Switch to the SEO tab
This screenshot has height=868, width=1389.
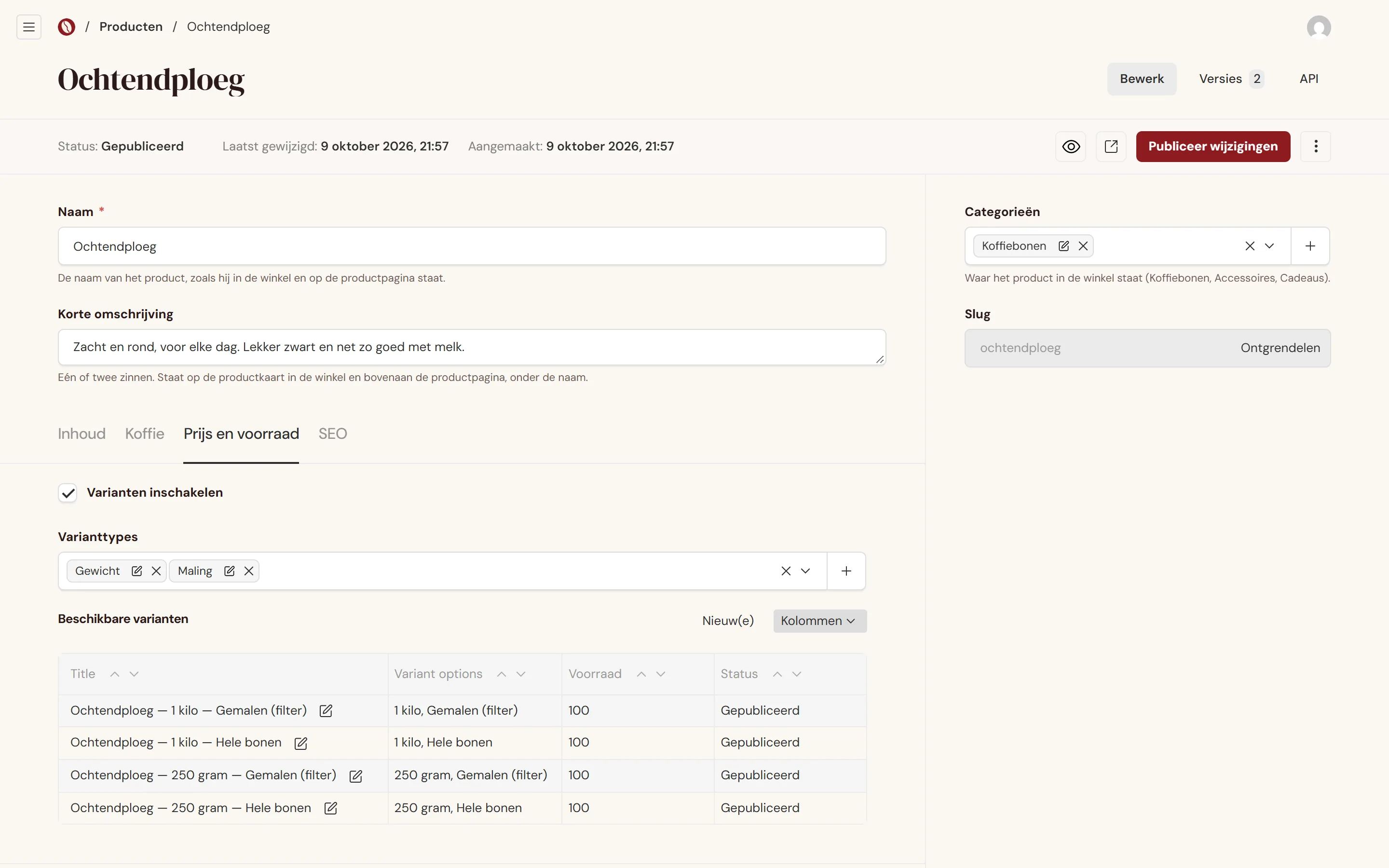click(333, 434)
